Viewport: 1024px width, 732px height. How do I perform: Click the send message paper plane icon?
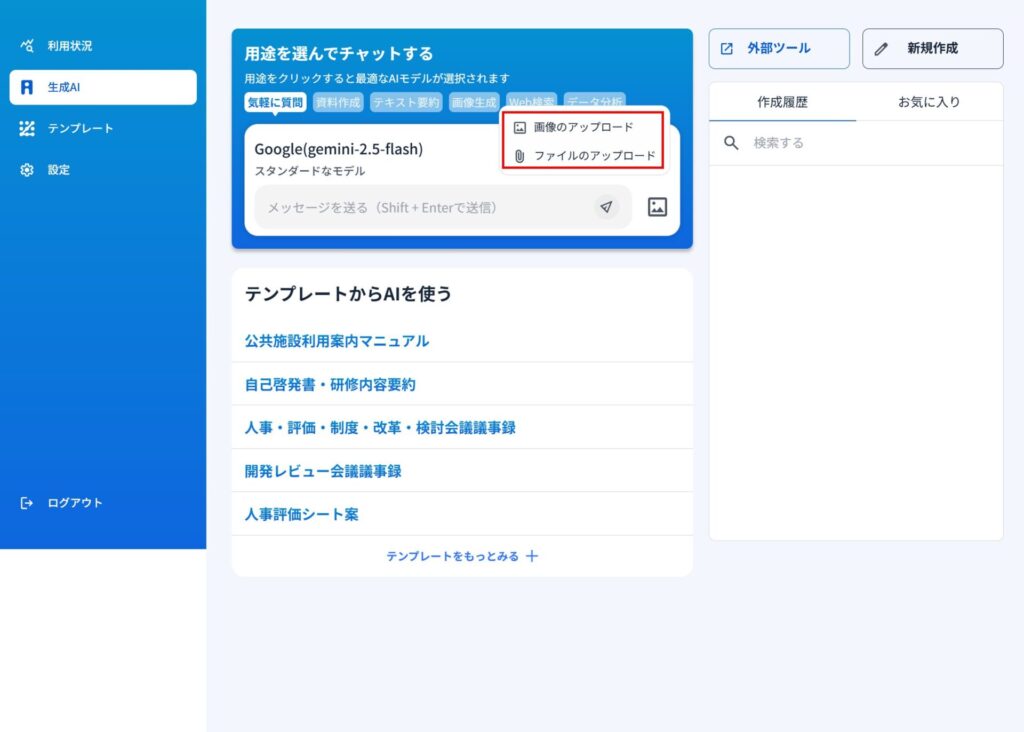606,207
